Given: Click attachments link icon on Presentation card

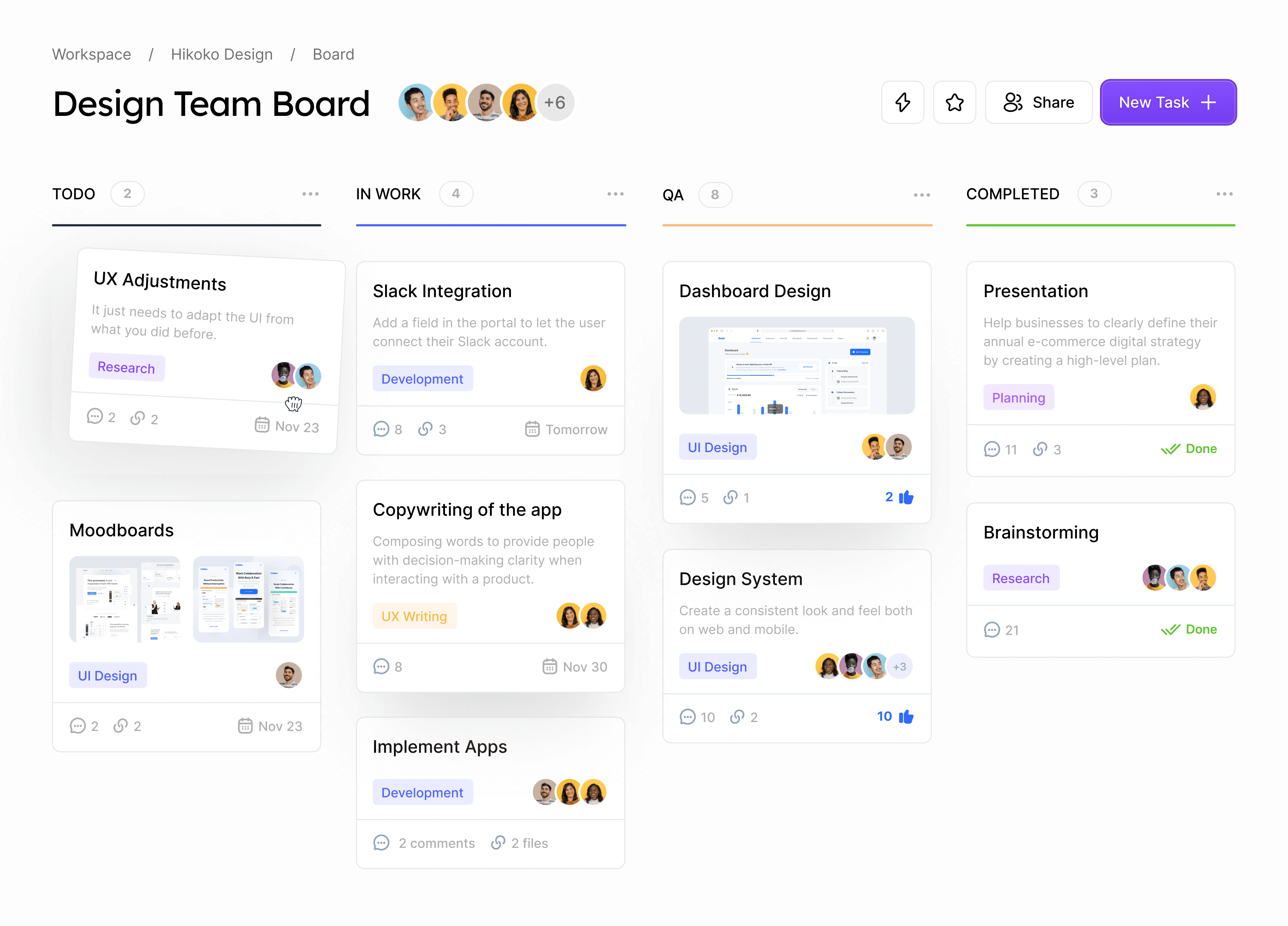Looking at the screenshot, I should (x=1040, y=449).
